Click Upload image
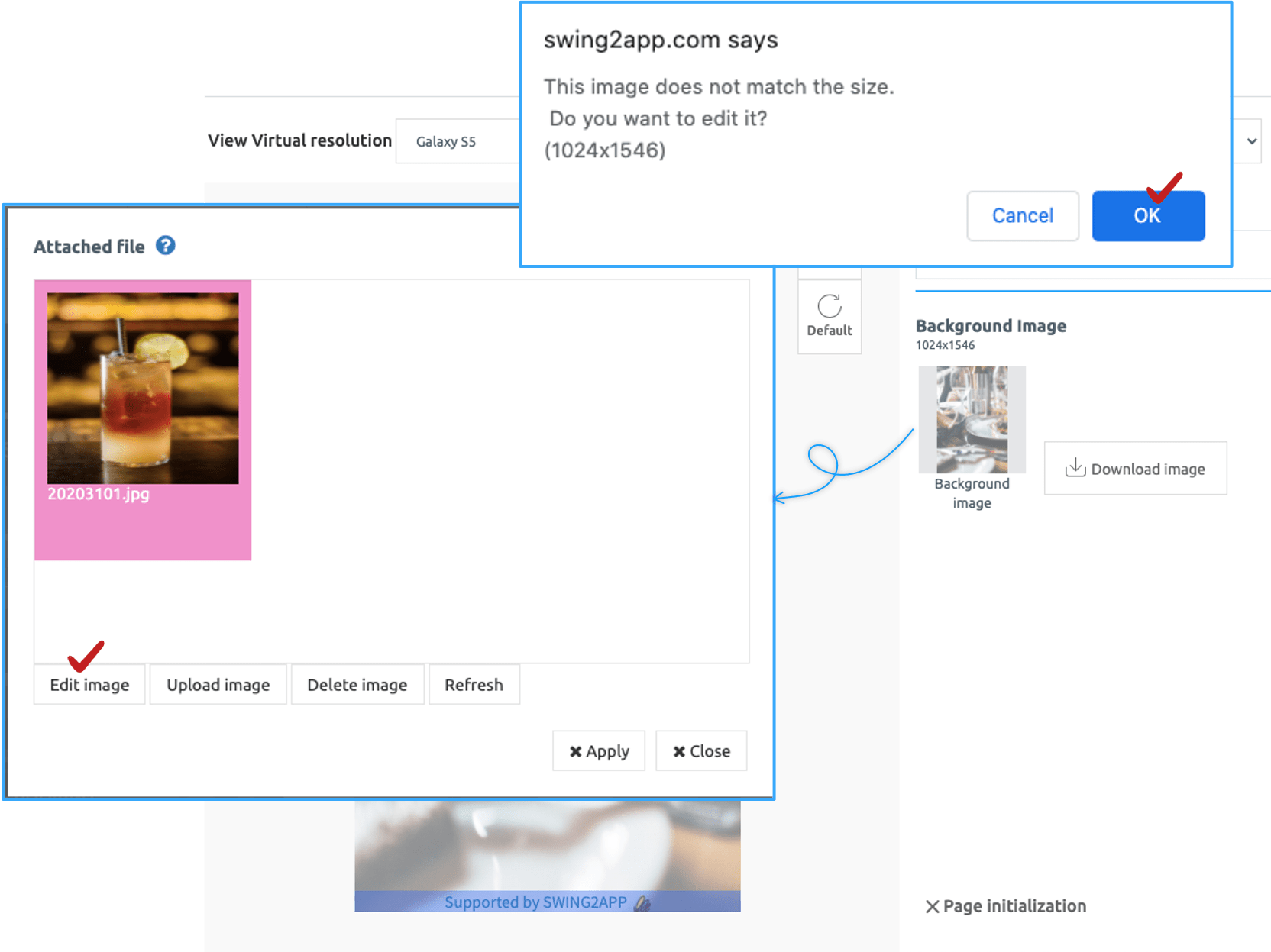Image resolution: width=1271 pixels, height=952 pixels. click(x=218, y=685)
